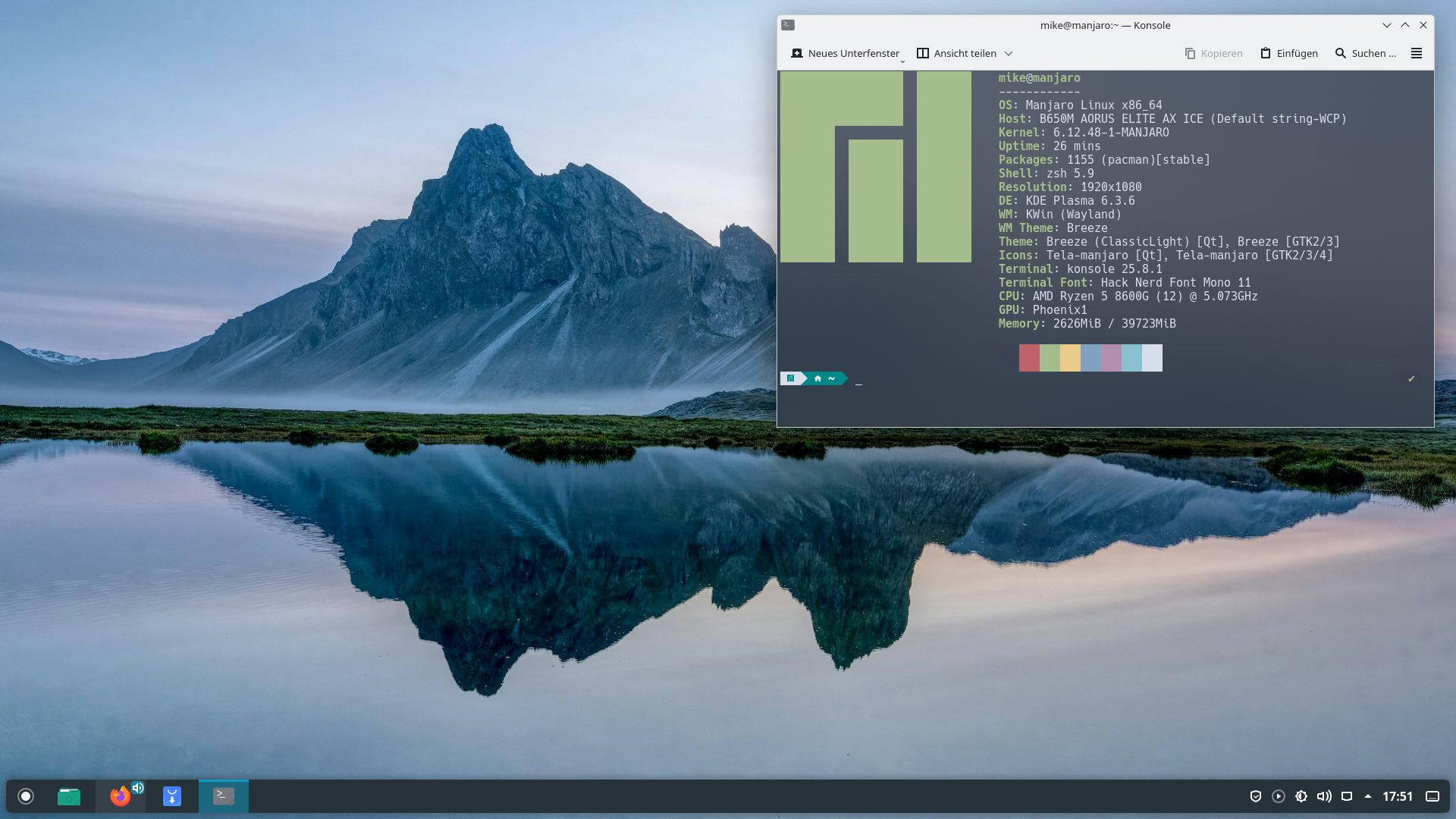
Task: Open the Firefox taskbar icon
Action: click(119, 797)
